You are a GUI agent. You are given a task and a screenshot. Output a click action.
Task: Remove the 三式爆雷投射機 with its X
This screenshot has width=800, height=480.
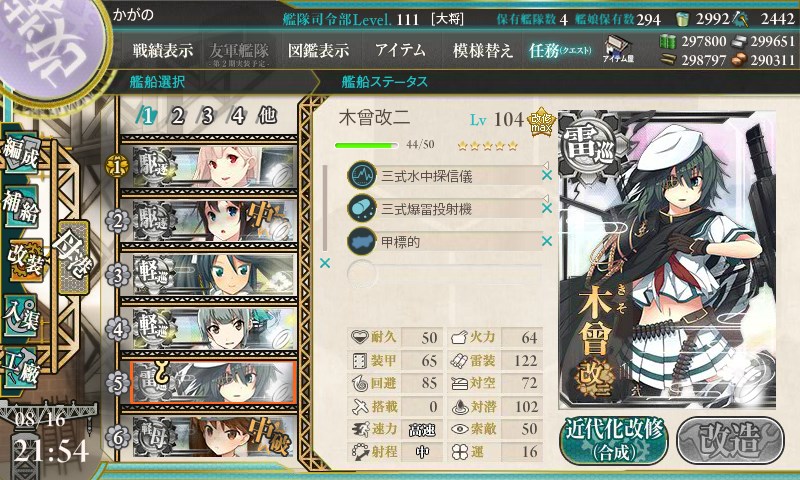pos(547,208)
